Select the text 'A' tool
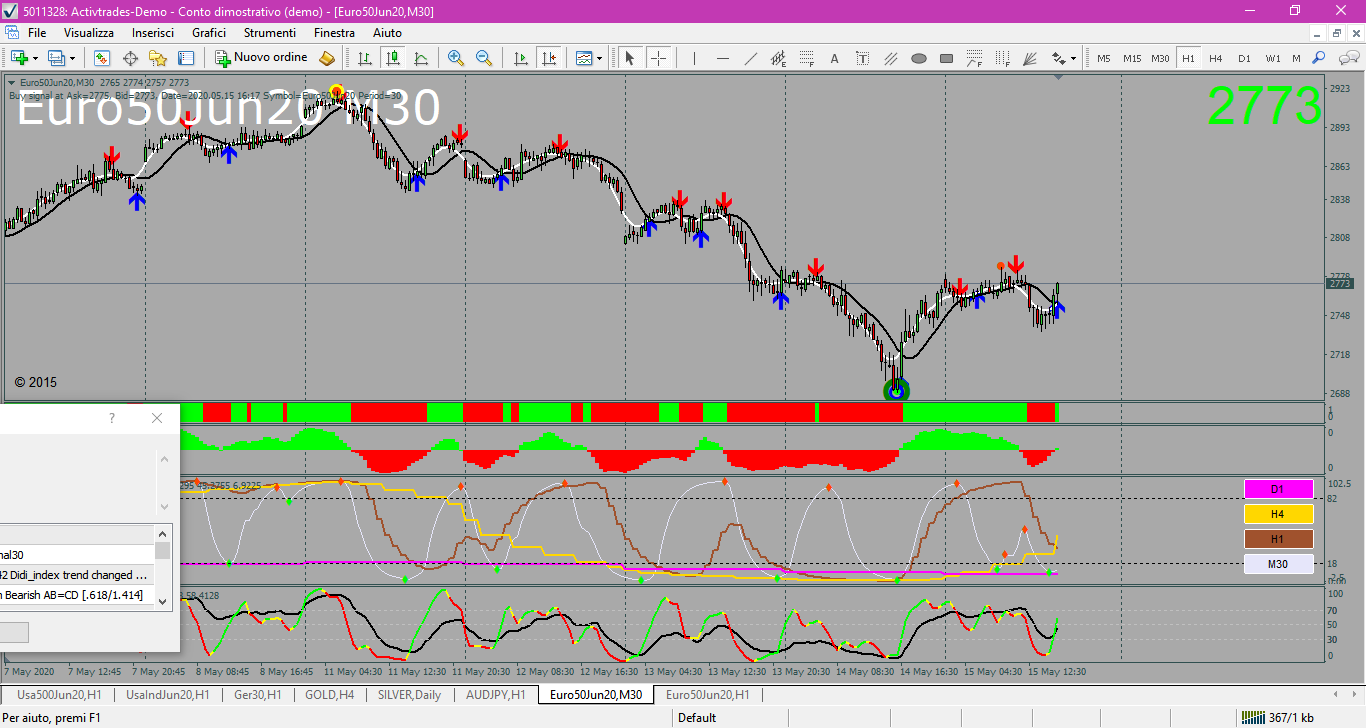 click(x=835, y=58)
